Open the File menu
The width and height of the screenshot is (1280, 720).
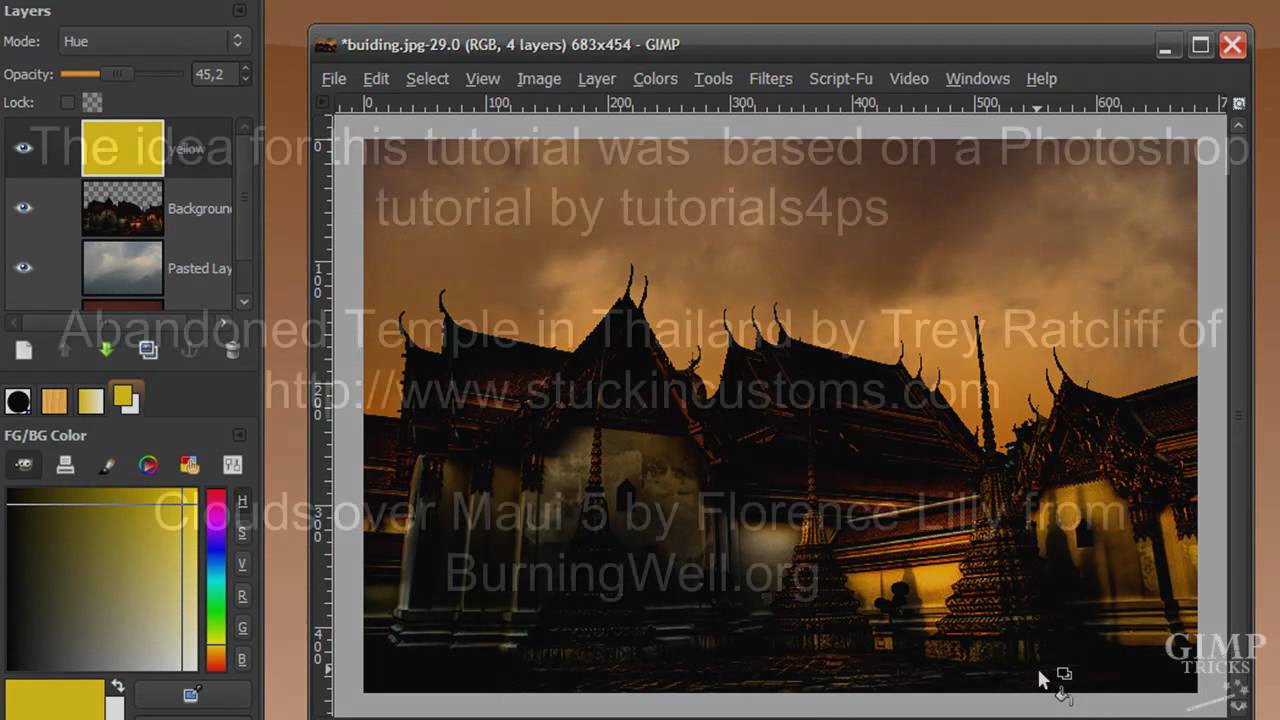334,79
